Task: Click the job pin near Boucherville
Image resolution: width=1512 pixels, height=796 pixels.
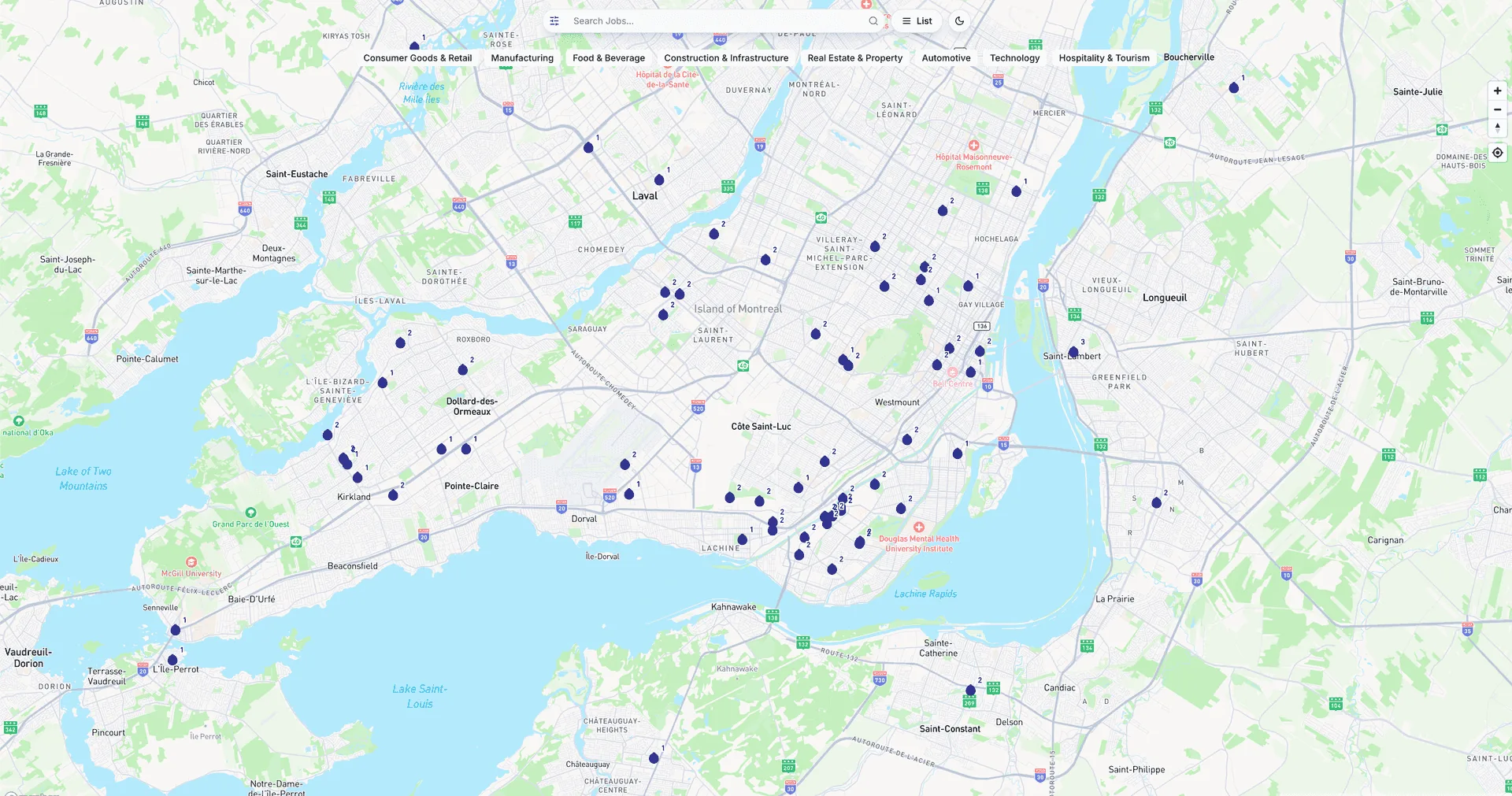Action: 1234,87
